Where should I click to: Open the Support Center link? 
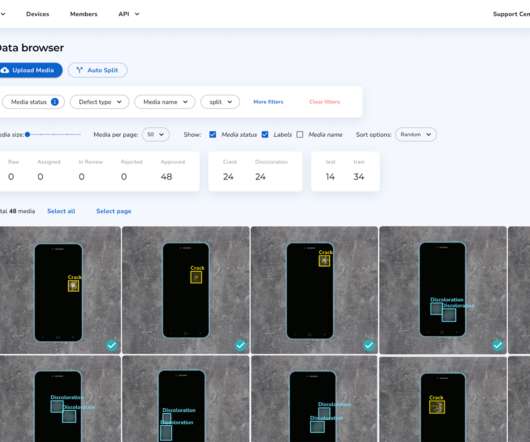tap(511, 14)
